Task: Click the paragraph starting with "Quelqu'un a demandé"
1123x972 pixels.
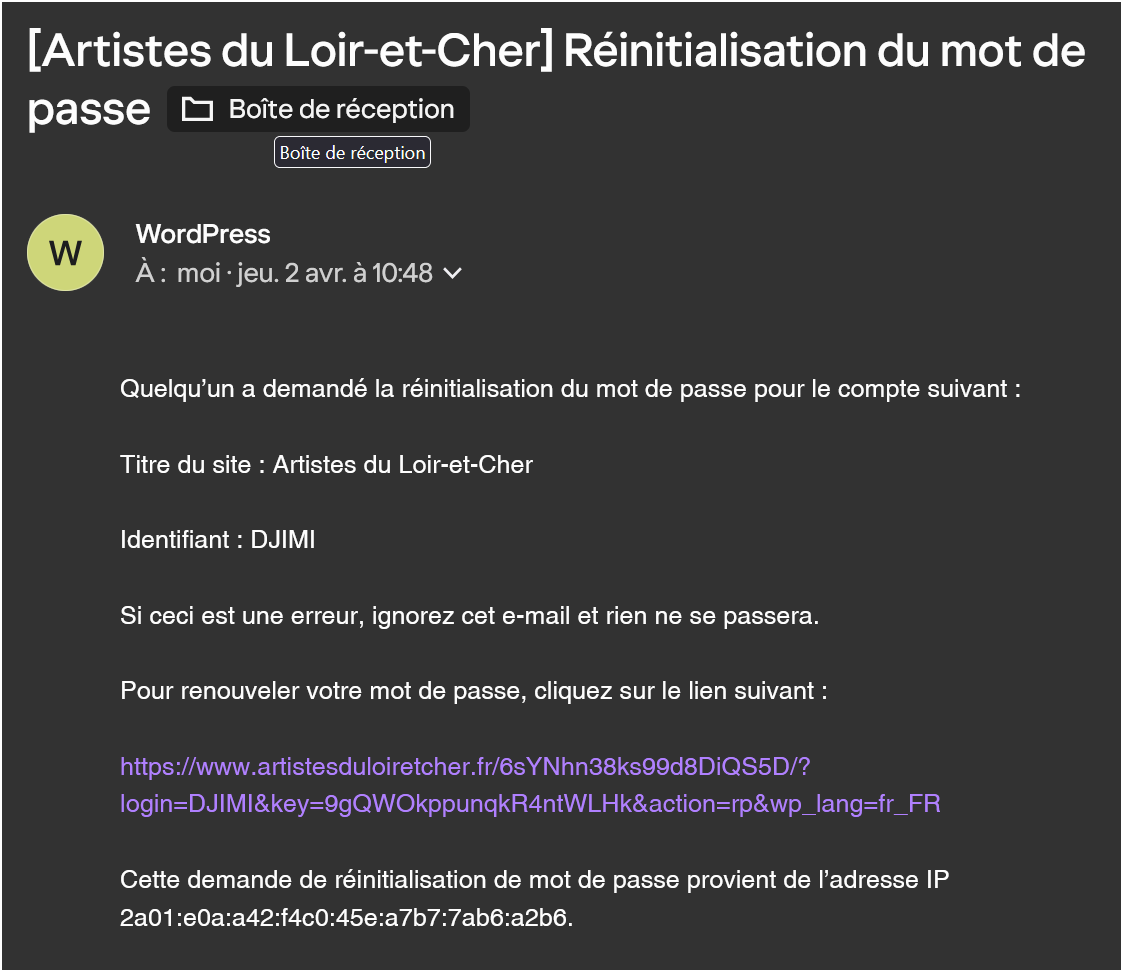Action: click(x=570, y=389)
